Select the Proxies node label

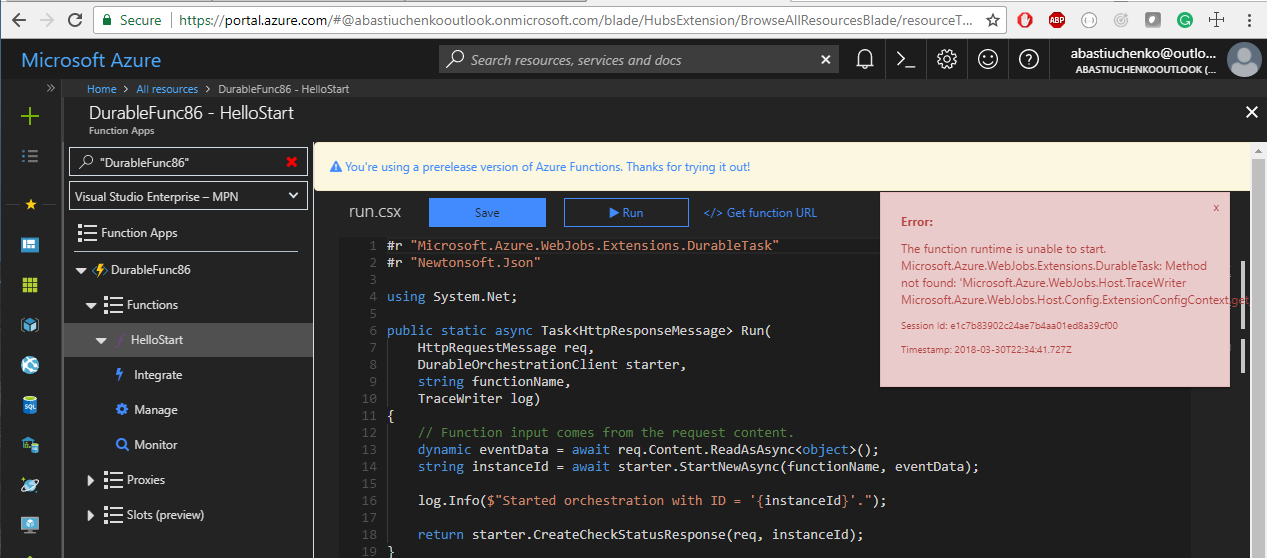pyautogui.click(x=146, y=480)
